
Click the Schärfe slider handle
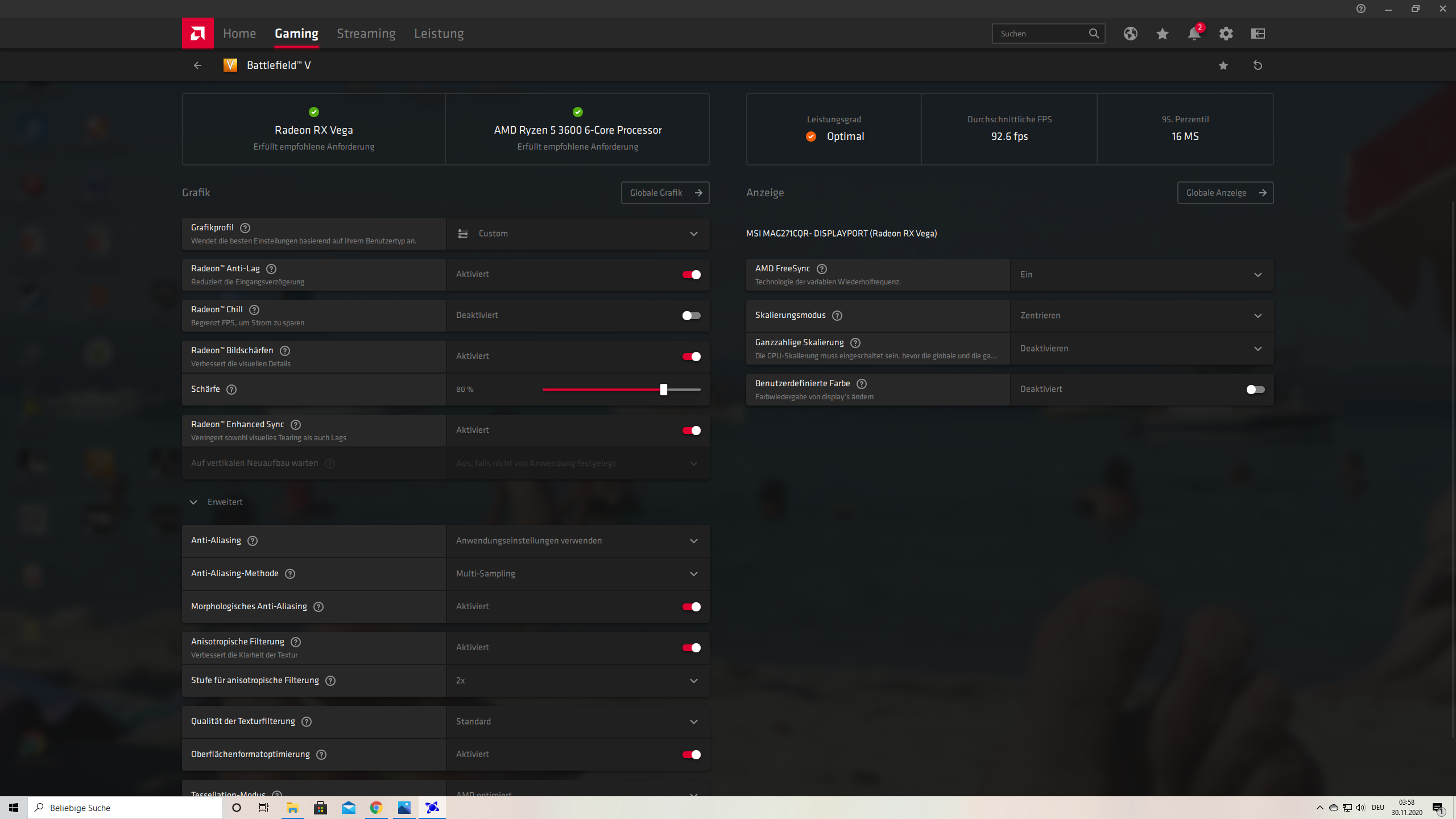coord(663,390)
